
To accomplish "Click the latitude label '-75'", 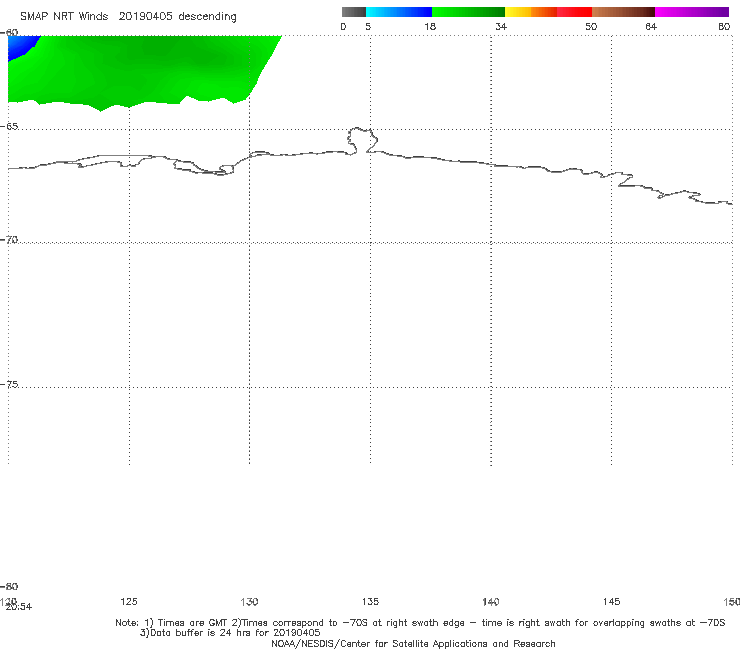I will pos(9,384).
